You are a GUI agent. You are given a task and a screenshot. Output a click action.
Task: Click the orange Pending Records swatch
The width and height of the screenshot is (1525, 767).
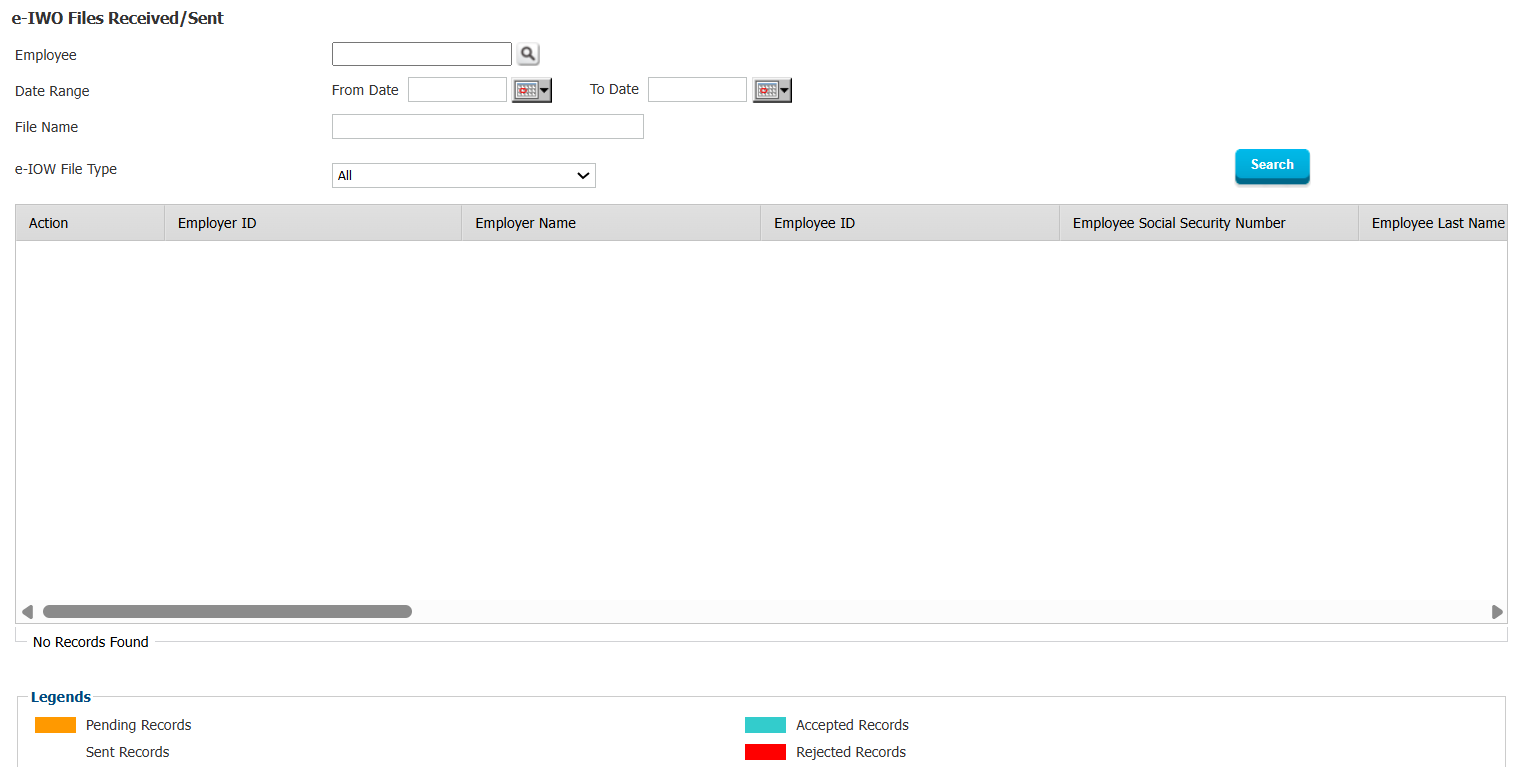point(55,725)
